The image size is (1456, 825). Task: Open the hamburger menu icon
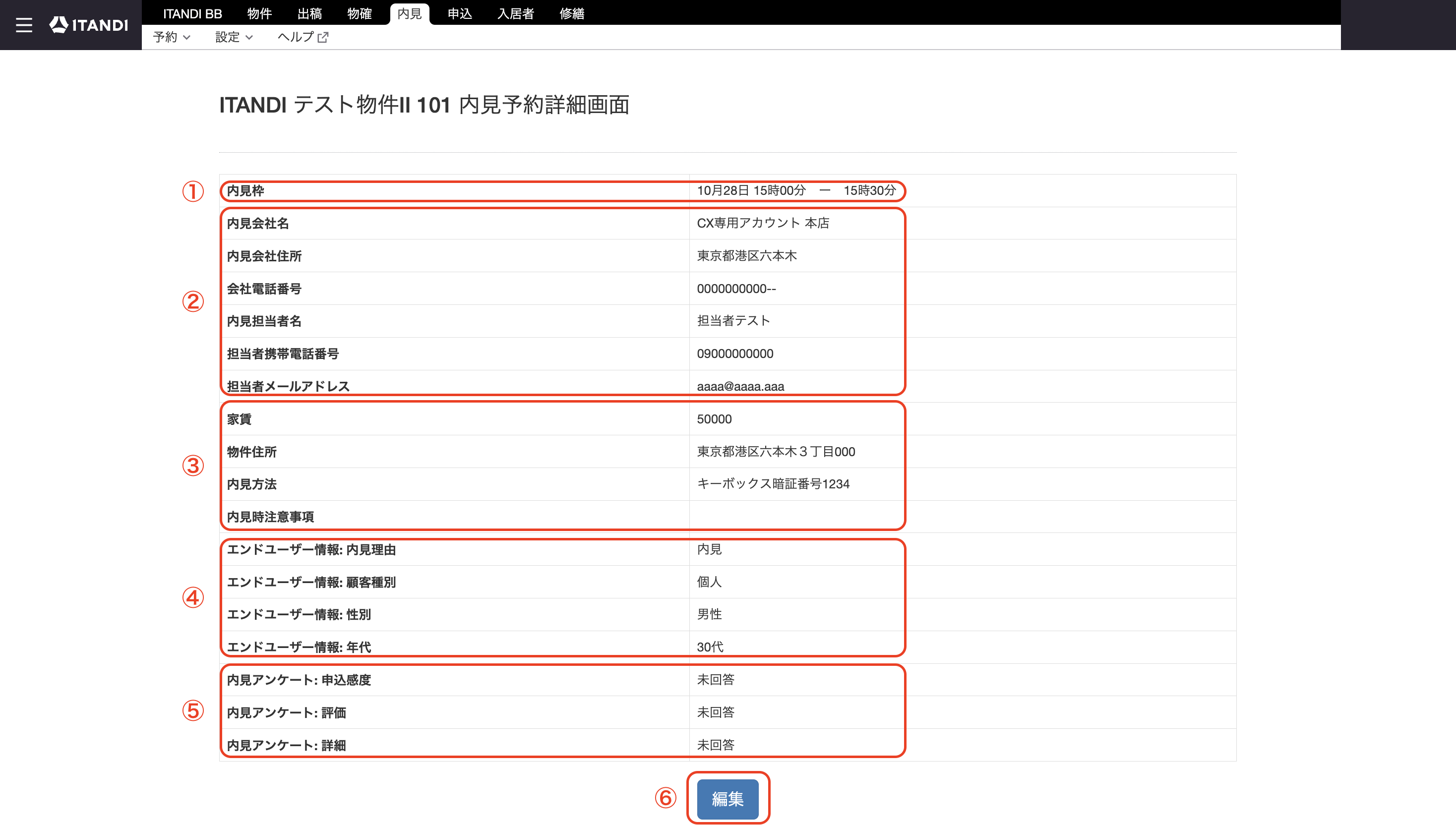coord(24,25)
